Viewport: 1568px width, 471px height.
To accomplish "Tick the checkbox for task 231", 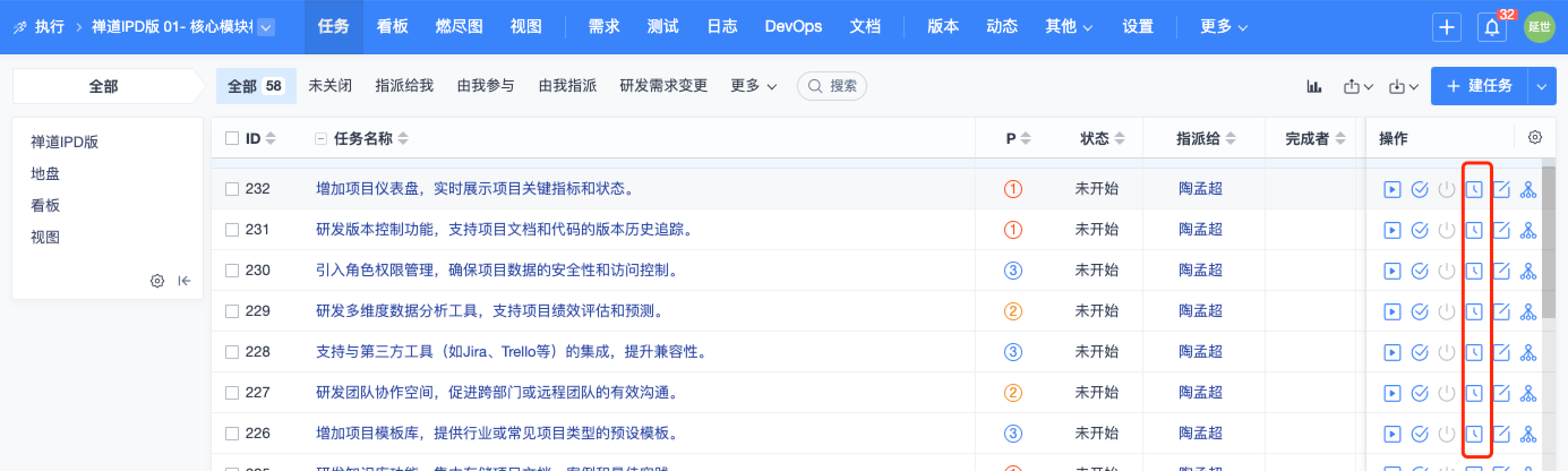I will click(x=232, y=230).
